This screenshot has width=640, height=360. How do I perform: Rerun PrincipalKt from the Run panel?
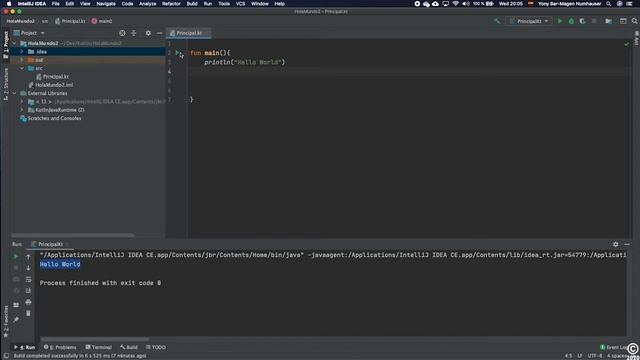click(x=16, y=257)
